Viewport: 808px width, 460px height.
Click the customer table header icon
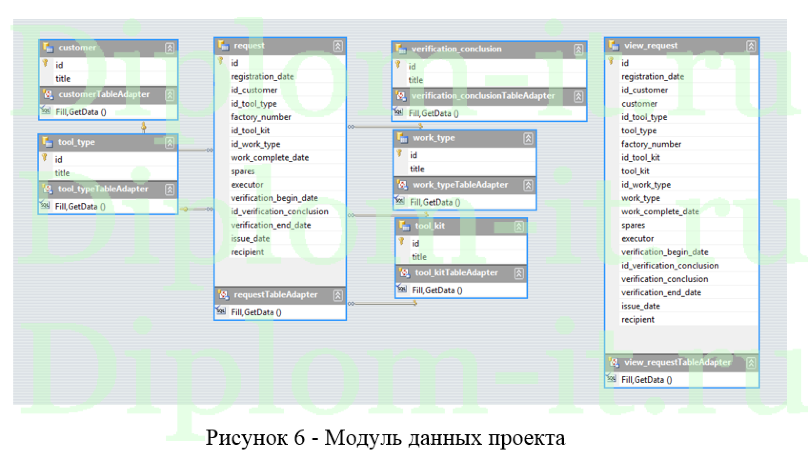(x=47, y=47)
